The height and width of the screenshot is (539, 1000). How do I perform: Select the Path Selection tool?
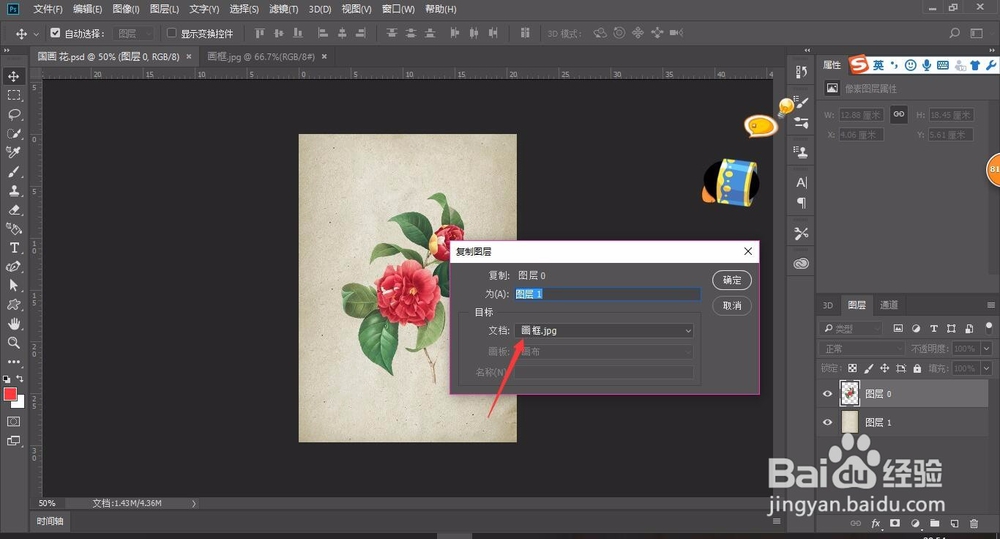[x=13, y=286]
